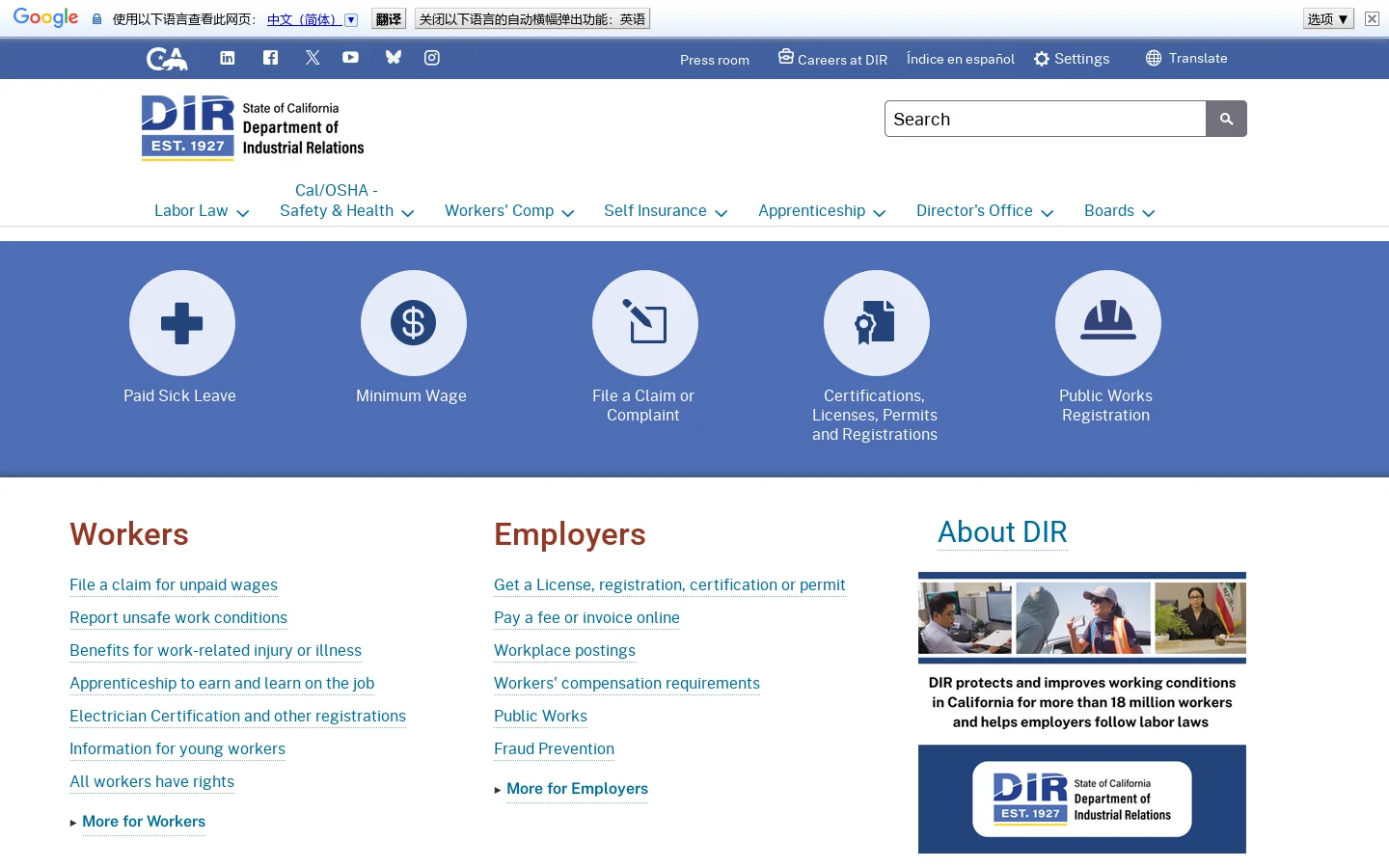Open the About DIR heading link
The width and height of the screenshot is (1389, 868).
(x=1002, y=532)
